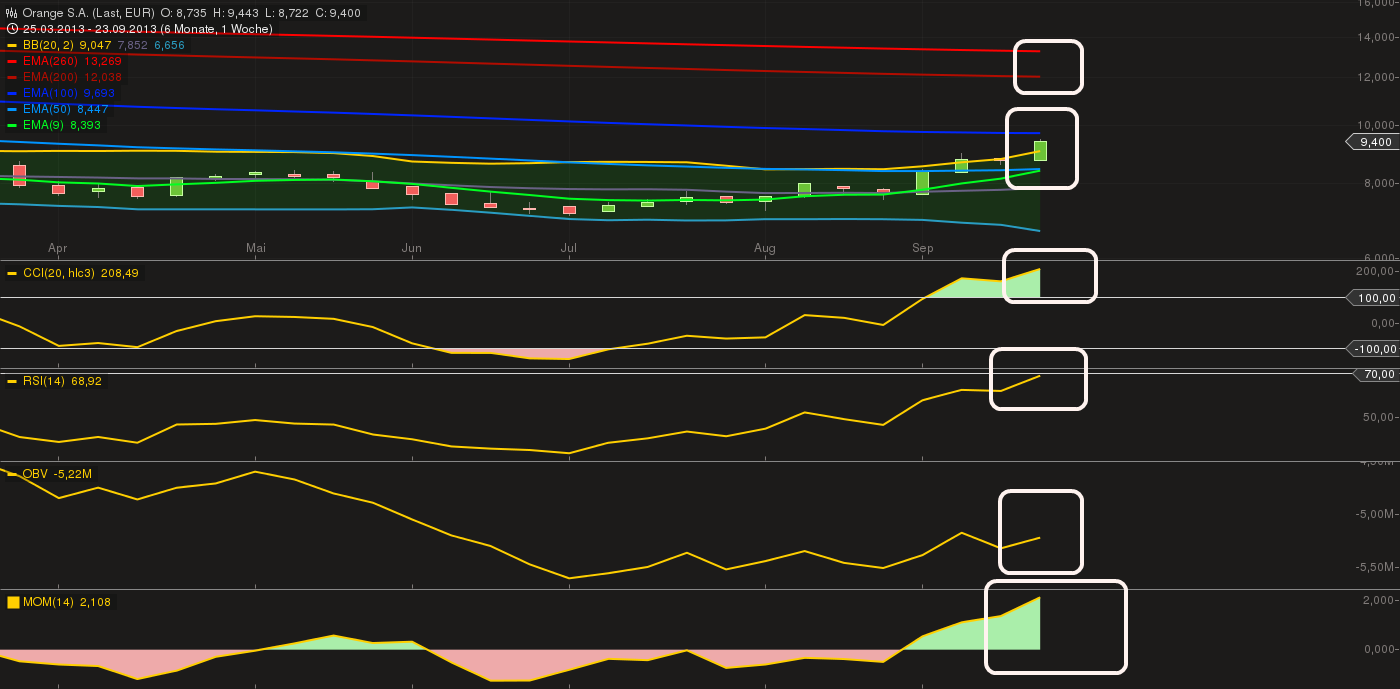Toggle the EMA(50) line via its legend marker

click(12, 109)
